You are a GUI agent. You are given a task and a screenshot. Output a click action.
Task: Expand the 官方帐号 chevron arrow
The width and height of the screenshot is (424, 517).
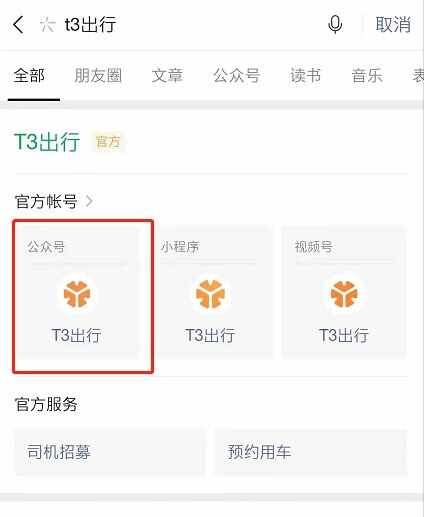[x=89, y=201]
